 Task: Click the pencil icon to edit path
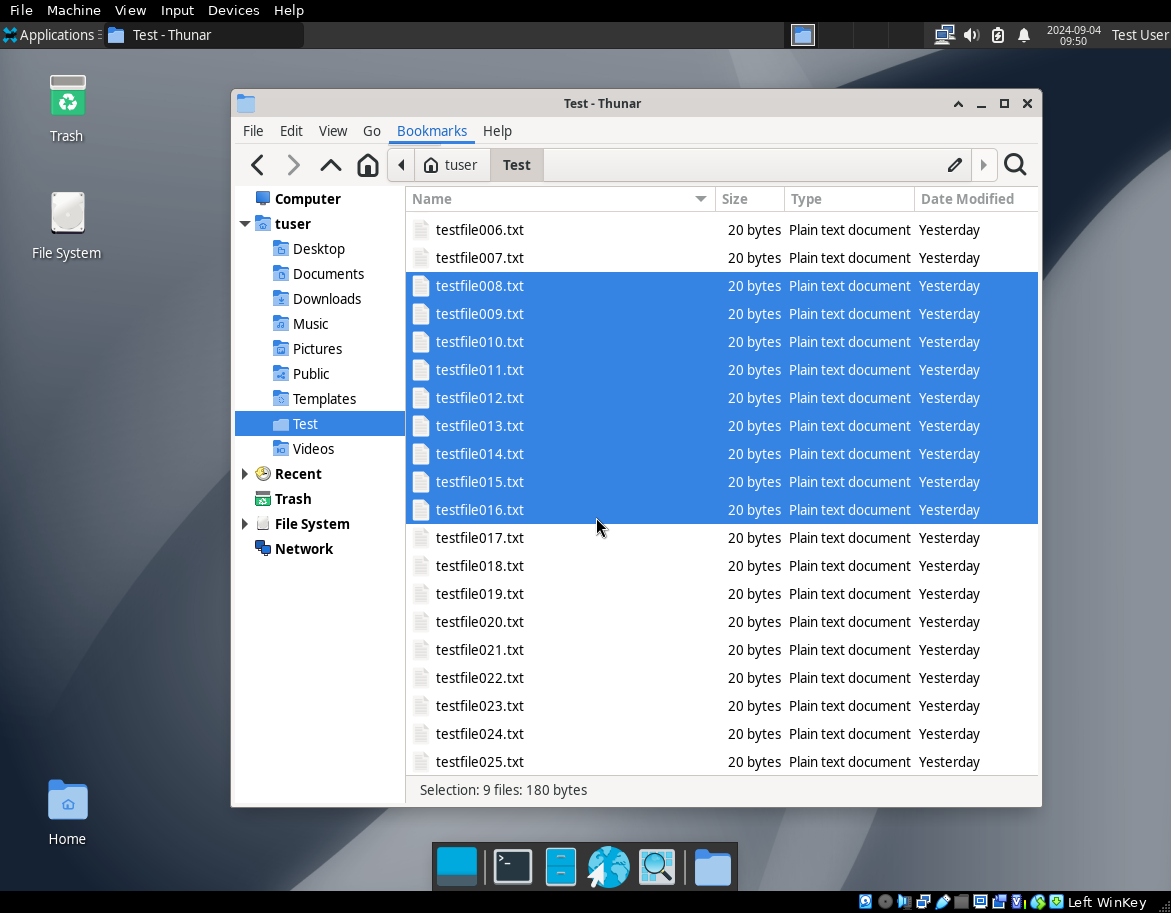click(x=954, y=165)
